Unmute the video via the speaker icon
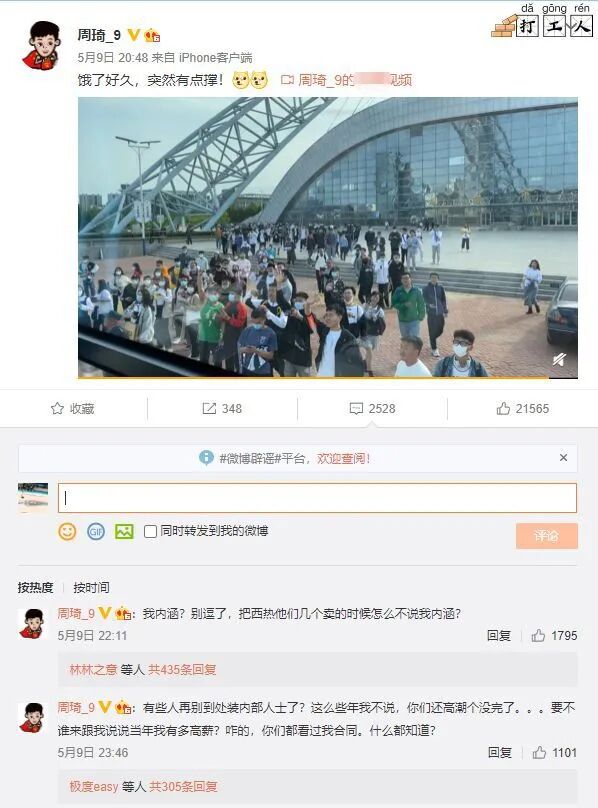This screenshot has height=808, width=598. (559, 359)
